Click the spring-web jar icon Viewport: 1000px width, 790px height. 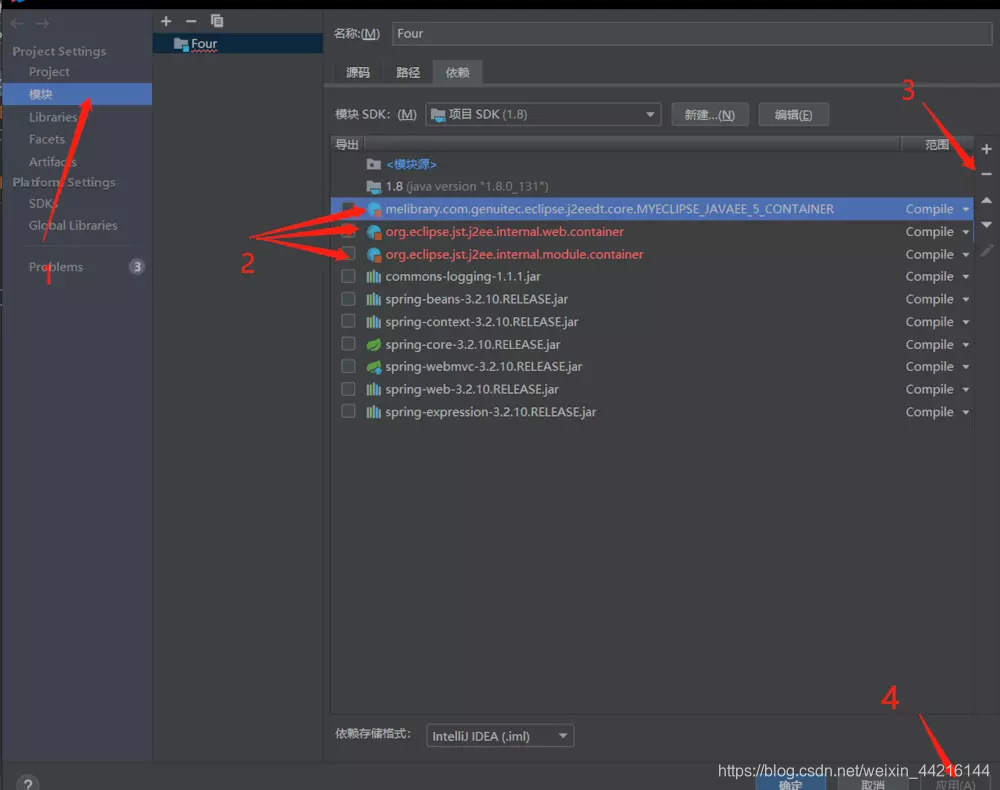[374, 390]
